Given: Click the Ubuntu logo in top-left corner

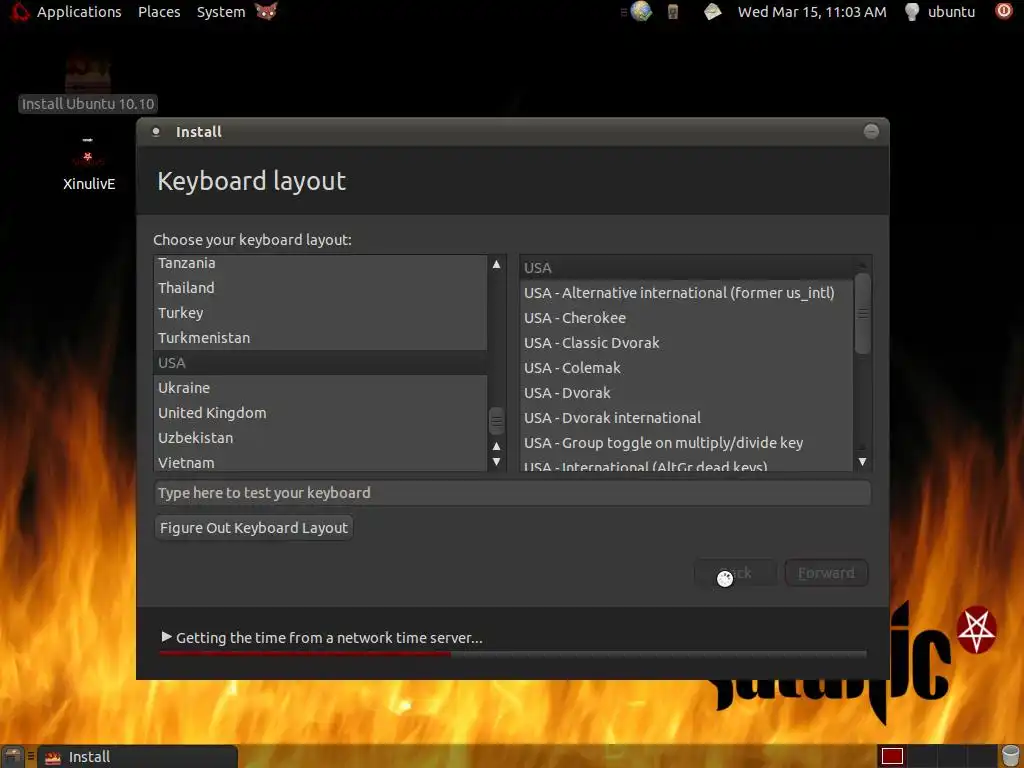Looking at the screenshot, I should coord(20,12).
